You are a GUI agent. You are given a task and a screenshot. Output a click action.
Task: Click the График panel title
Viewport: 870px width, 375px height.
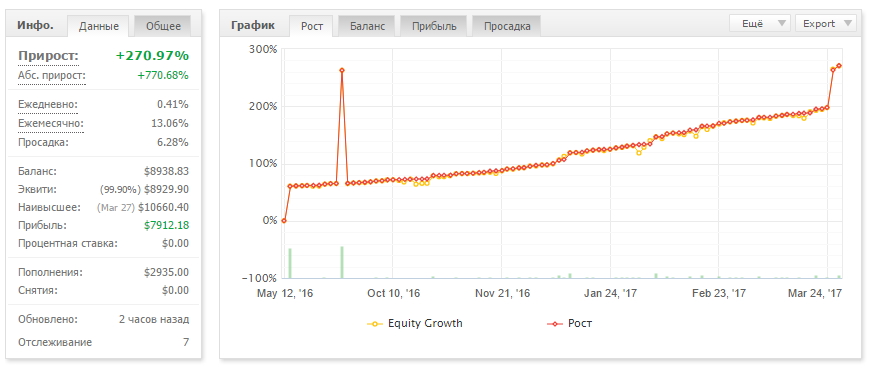[253, 25]
